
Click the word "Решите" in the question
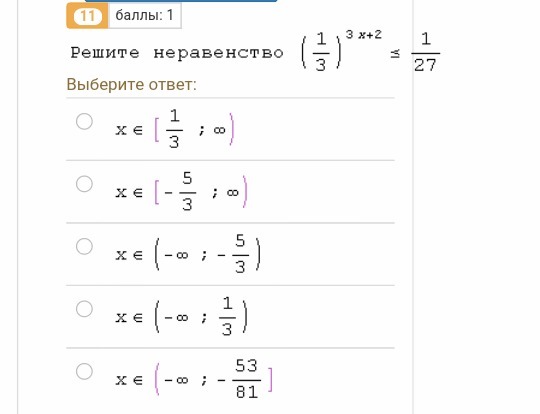click(x=105, y=53)
